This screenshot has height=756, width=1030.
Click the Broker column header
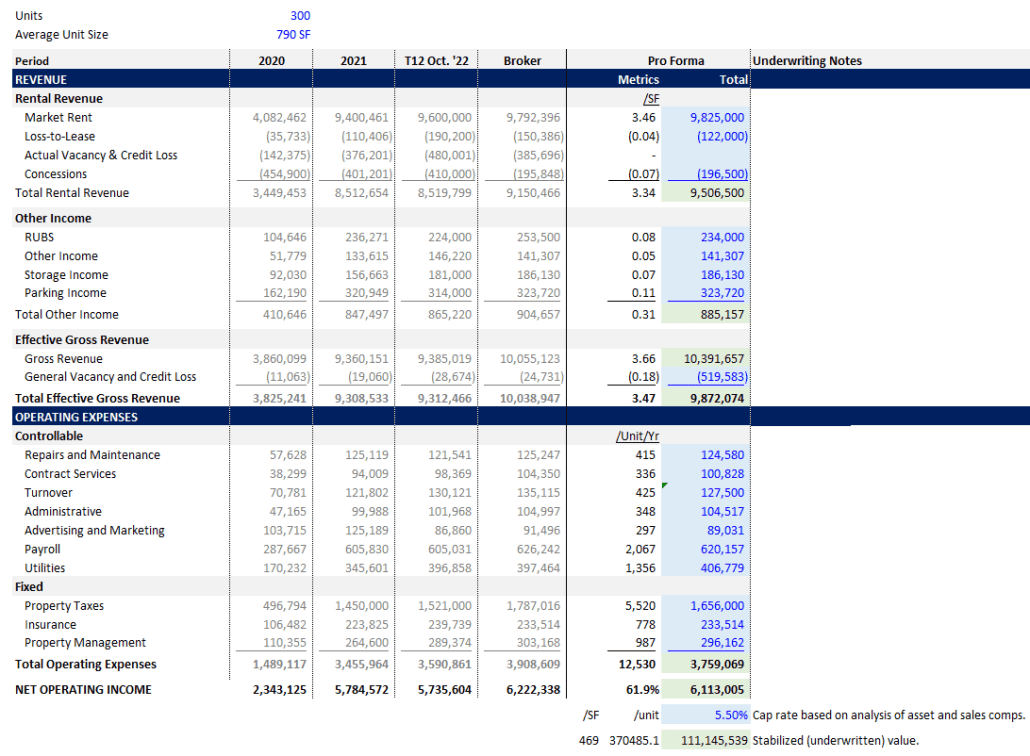click(x=523, y=60)
